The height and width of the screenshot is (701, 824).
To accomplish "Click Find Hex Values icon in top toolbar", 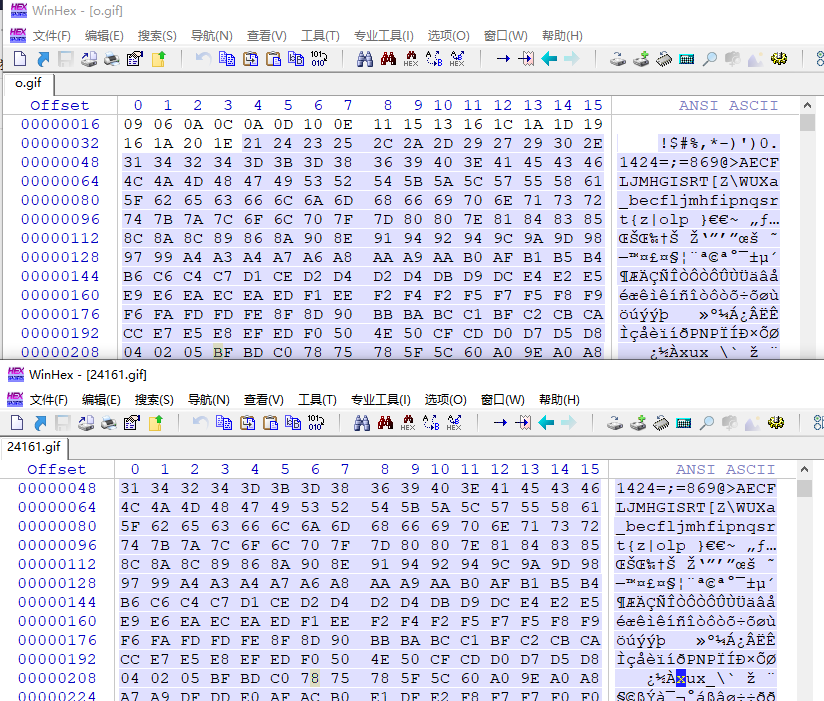I will tap(411, 59).
